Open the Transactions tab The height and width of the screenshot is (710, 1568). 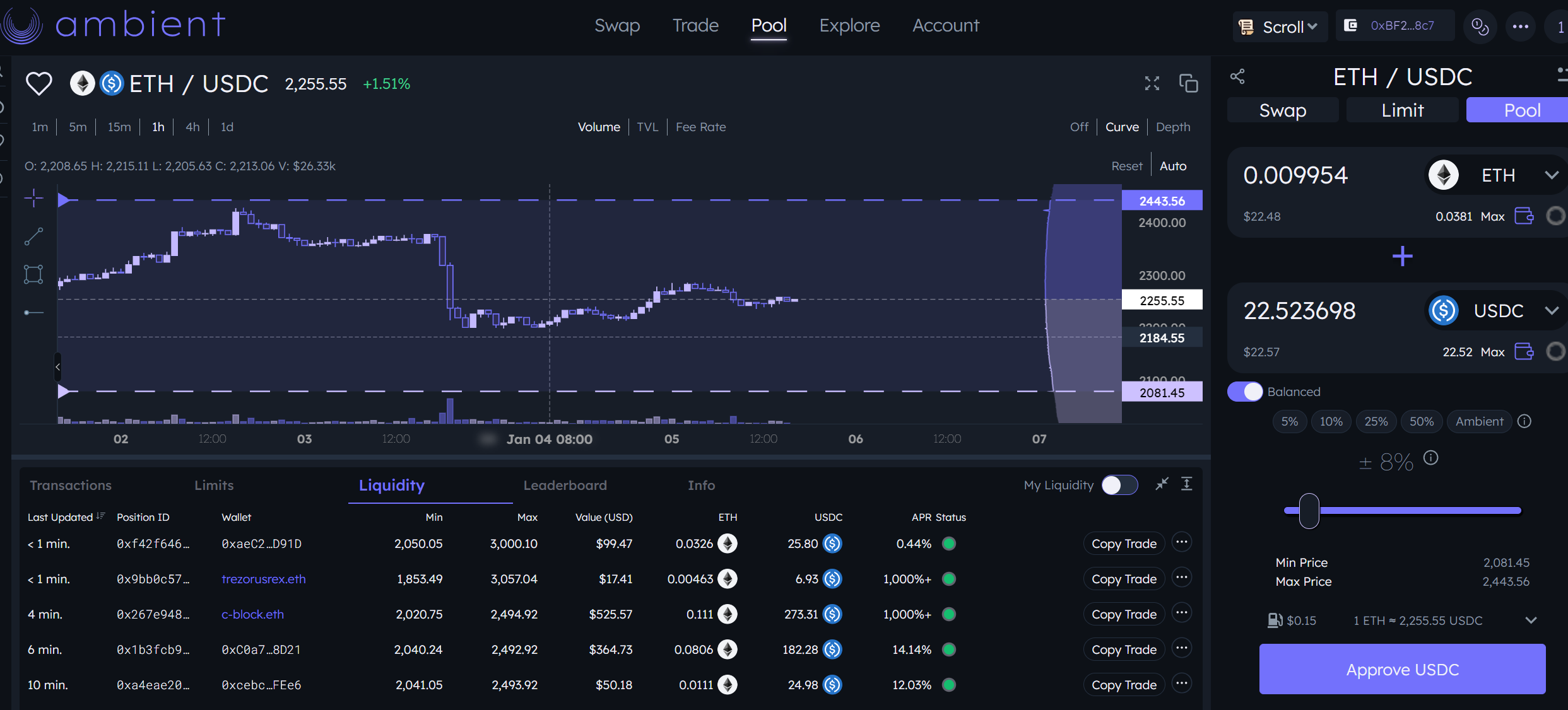pos(71,485)
